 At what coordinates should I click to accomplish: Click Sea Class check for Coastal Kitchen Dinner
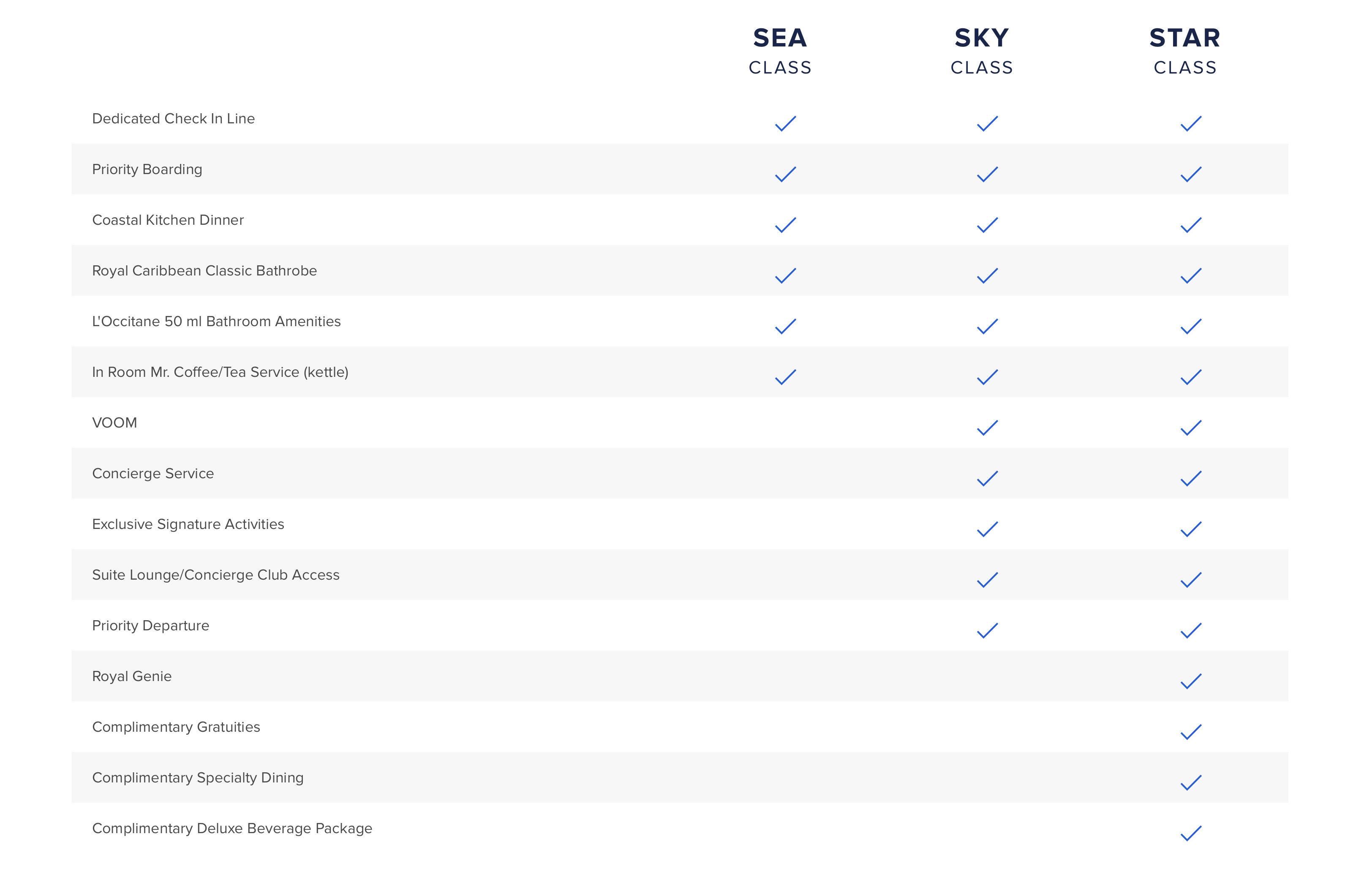tap(785, 225)
